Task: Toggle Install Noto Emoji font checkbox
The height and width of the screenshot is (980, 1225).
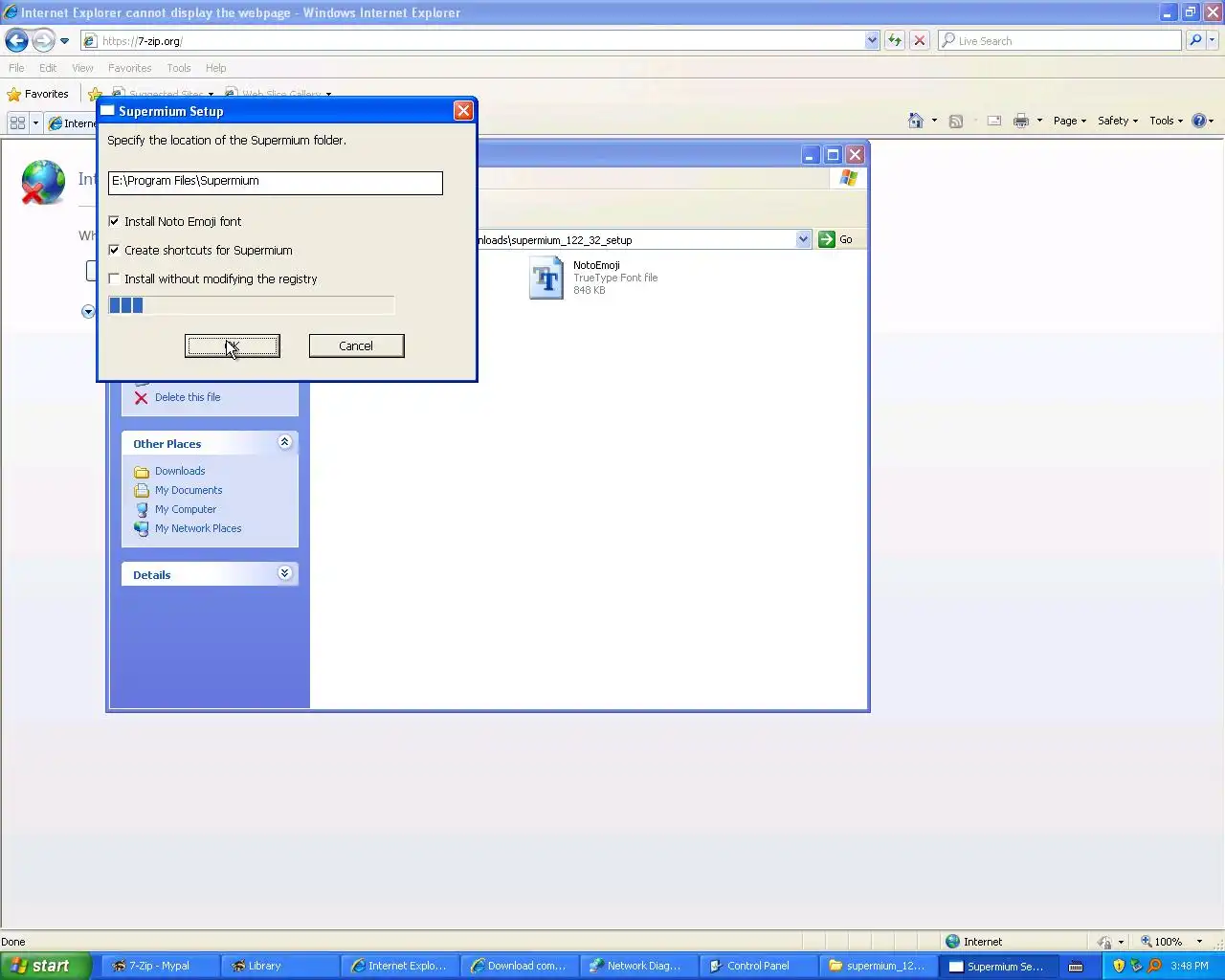Action: tap(114, 221)
